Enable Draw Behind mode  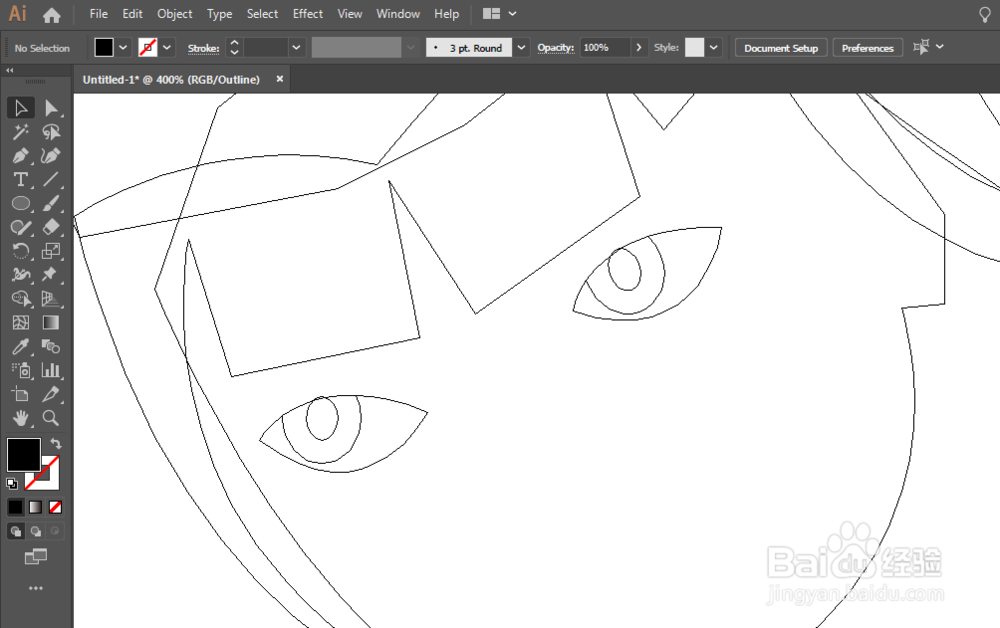tap(36, 531)
